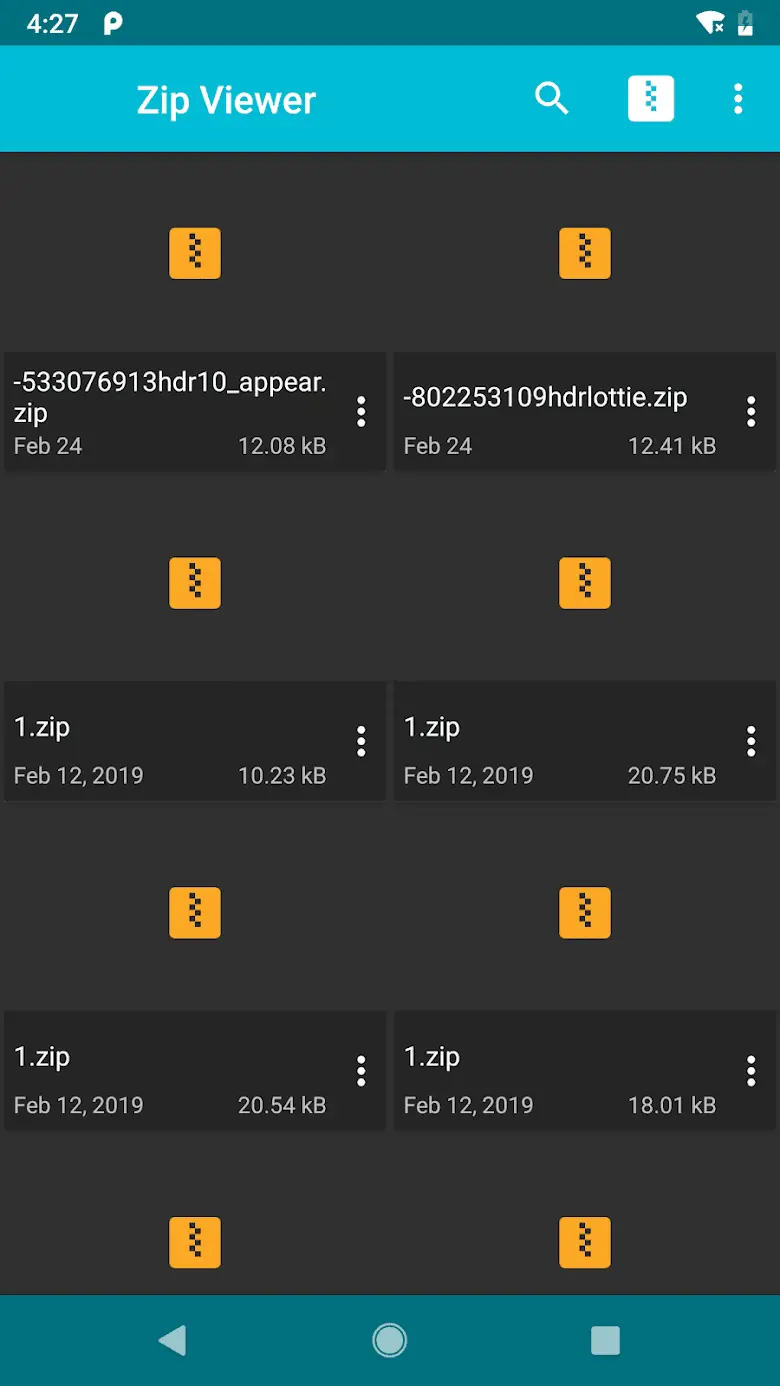
Task: Open more options for 20.54 kB 1.zip
Action: [361, 1071]
